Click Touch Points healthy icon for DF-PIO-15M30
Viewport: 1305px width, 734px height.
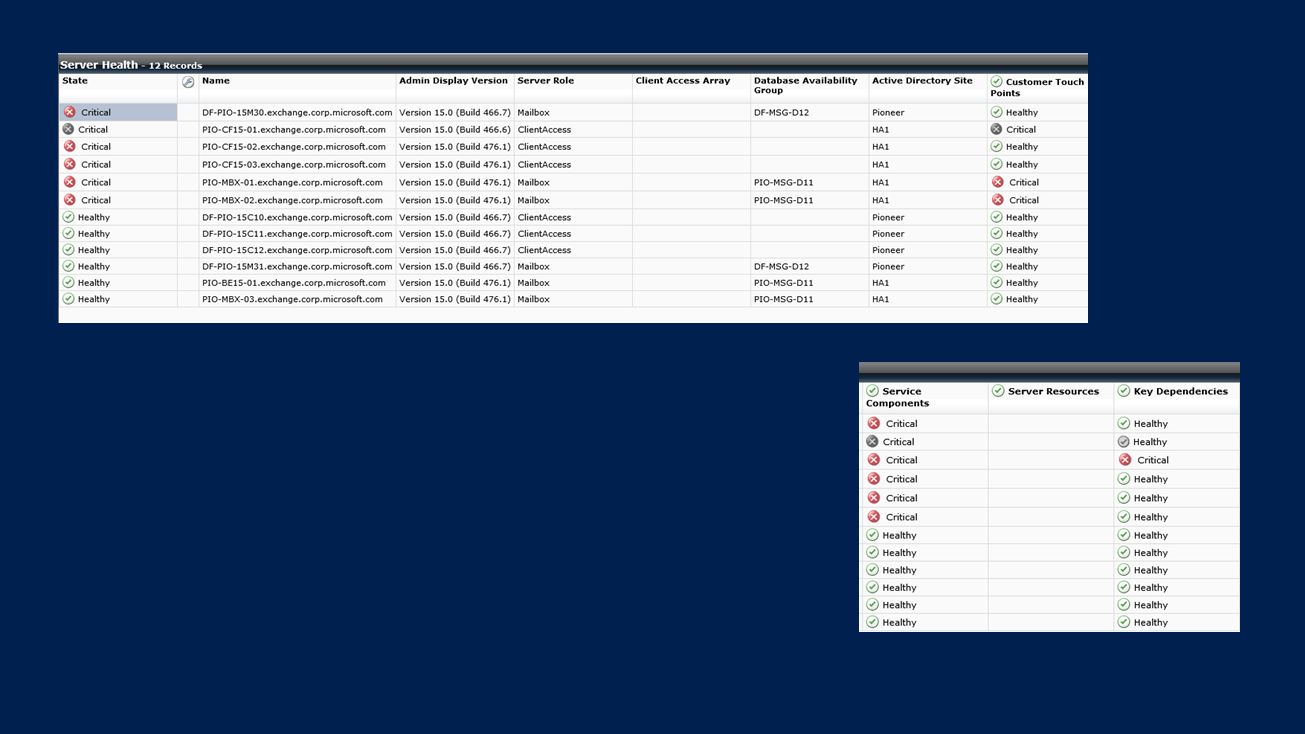[996, 112]
